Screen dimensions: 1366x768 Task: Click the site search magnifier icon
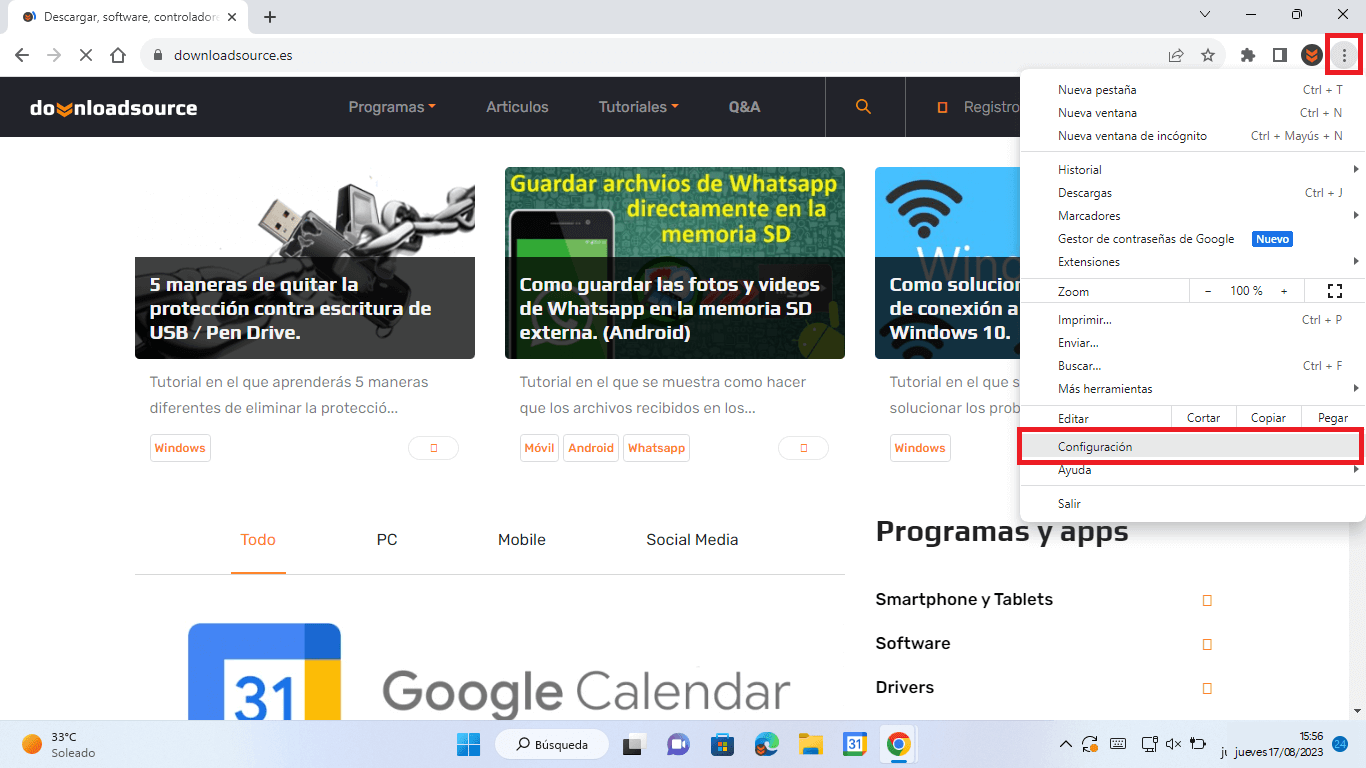(x=864, y=107)
